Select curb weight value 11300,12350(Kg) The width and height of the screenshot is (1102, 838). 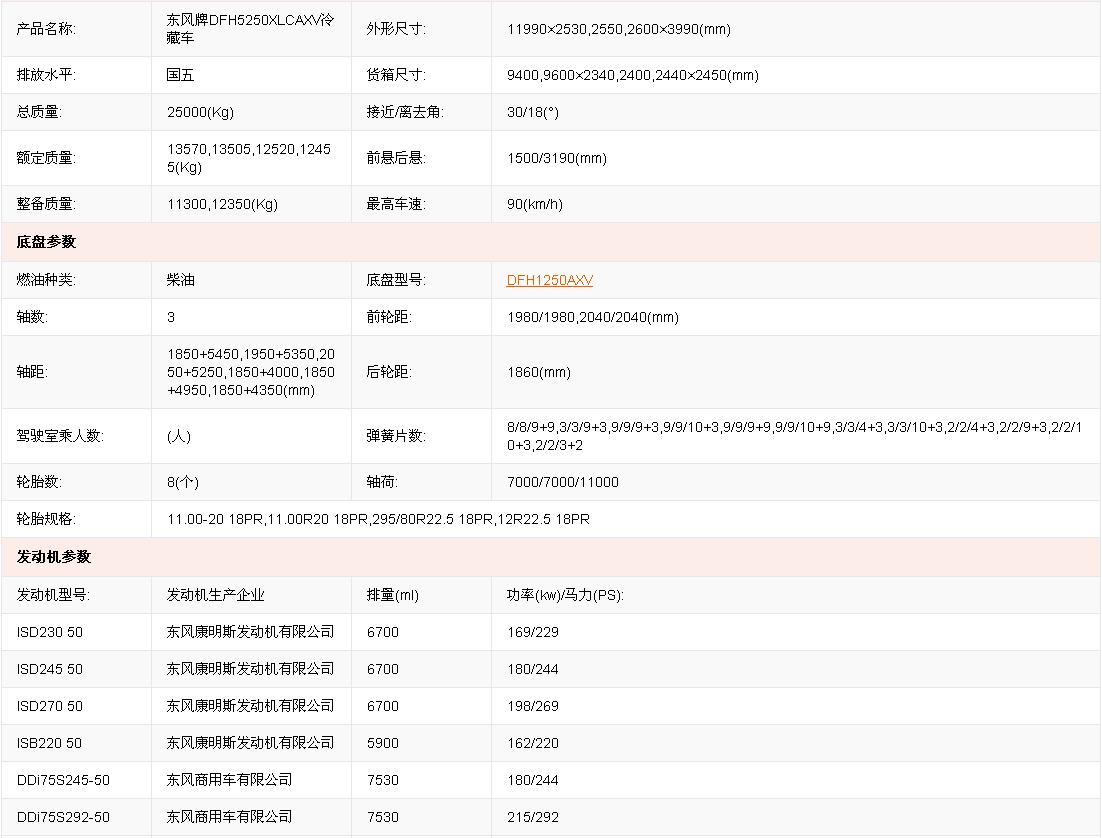point(222,204)
